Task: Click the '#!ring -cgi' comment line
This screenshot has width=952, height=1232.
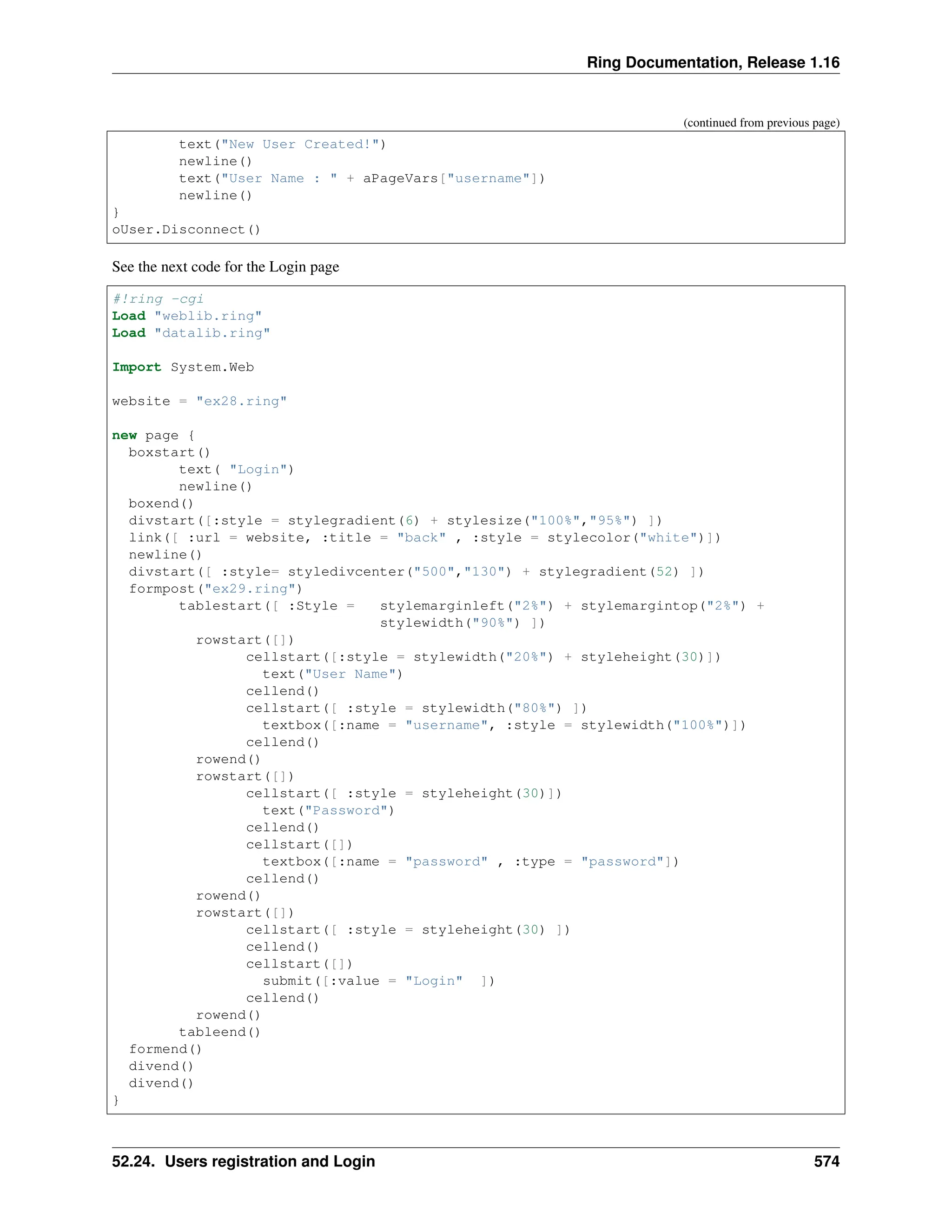Action: click(x=158, y=299)
